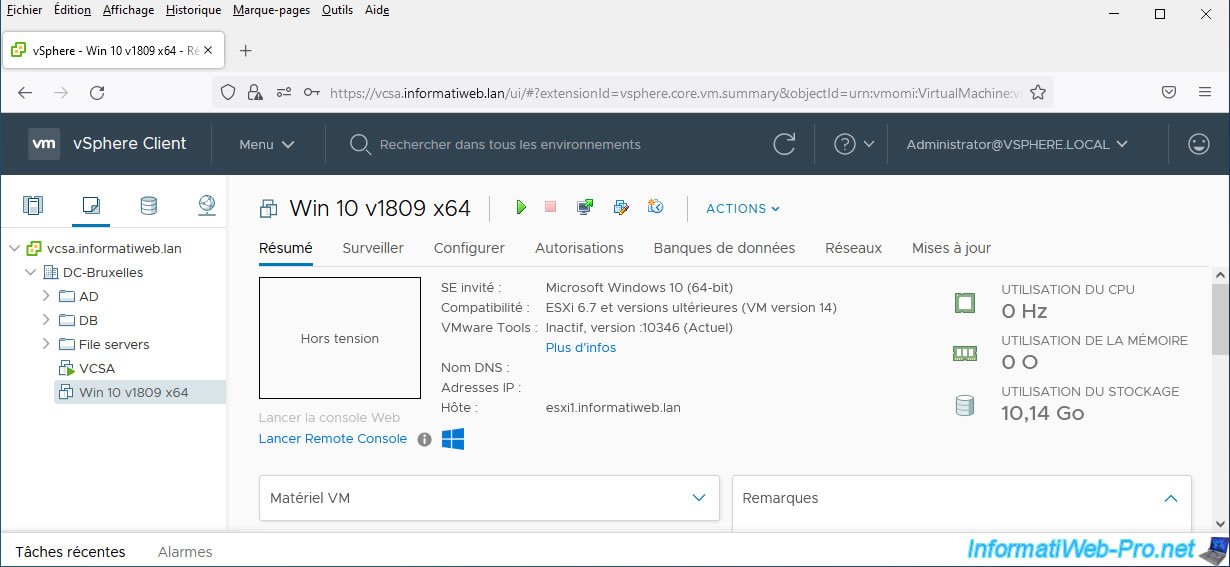1230x567 pixels.
Task: Take a snapshot using the clock icon
Action: [656, 207]
